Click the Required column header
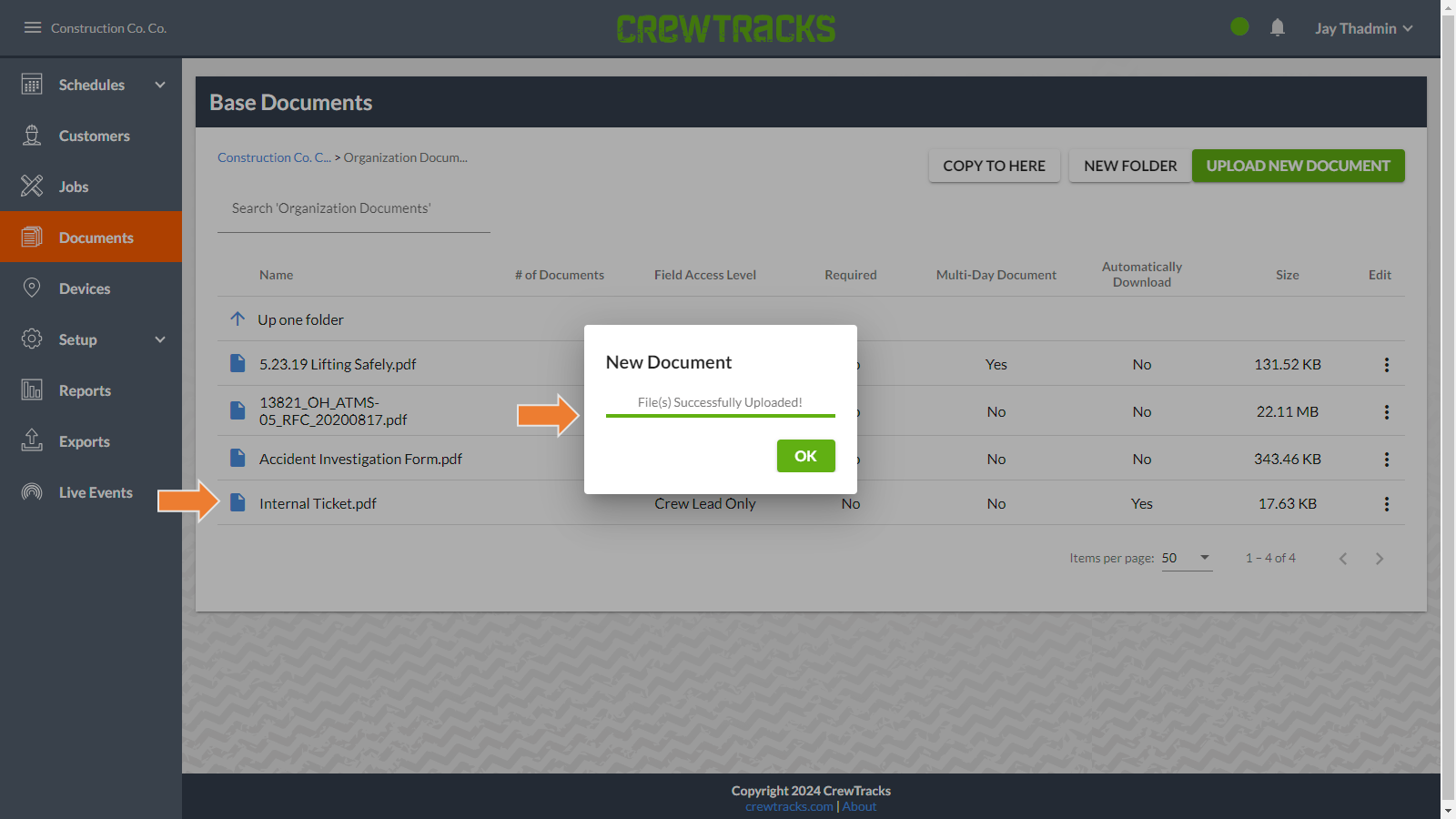Viewport: 1456px width, 819px height. point(851,275)
